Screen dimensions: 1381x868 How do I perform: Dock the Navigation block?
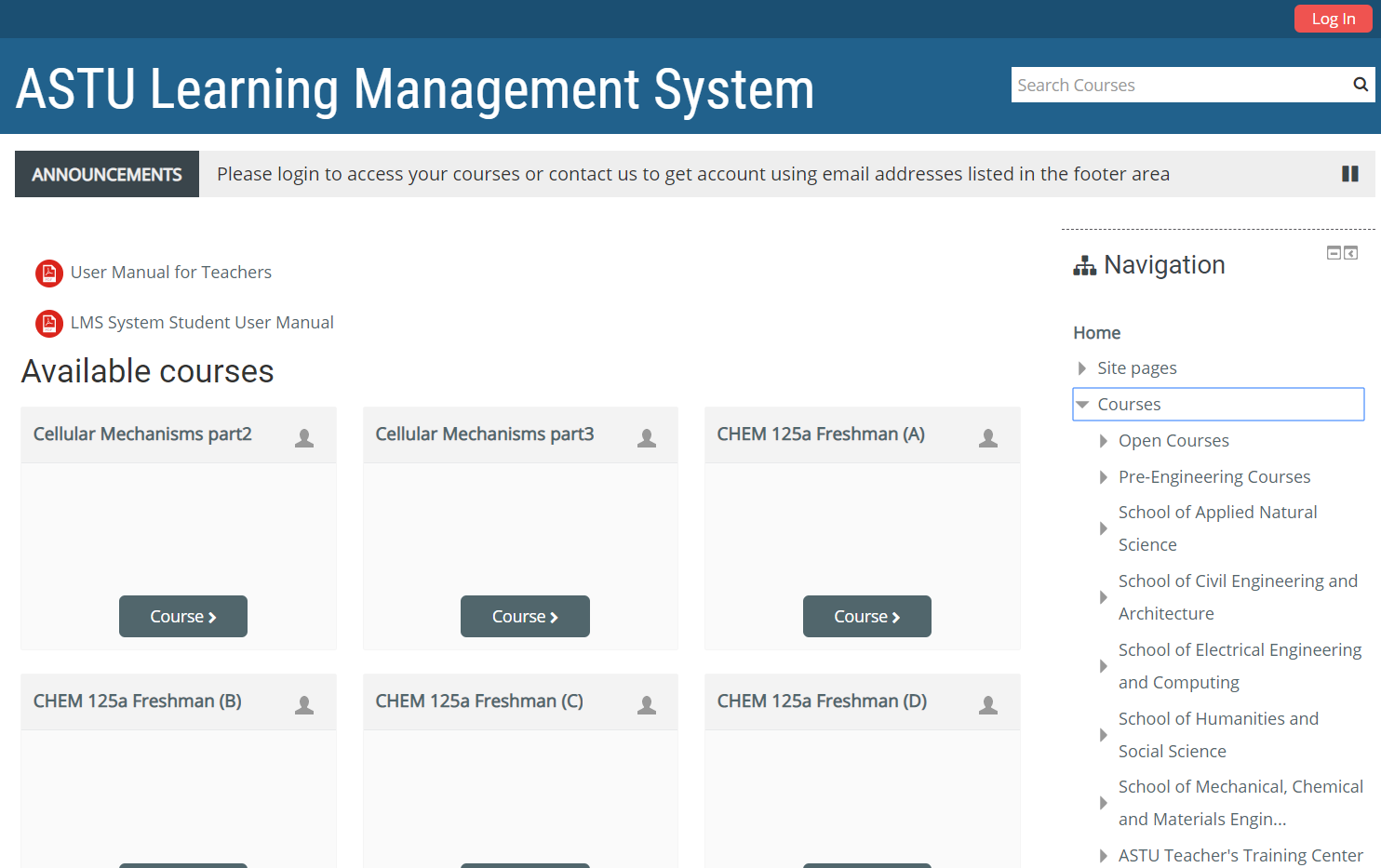(1351, 253)
